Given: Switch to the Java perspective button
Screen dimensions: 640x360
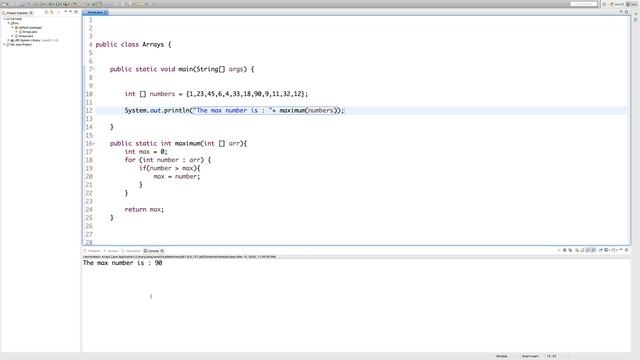Looking at the screenshot, I should [631, 4].
